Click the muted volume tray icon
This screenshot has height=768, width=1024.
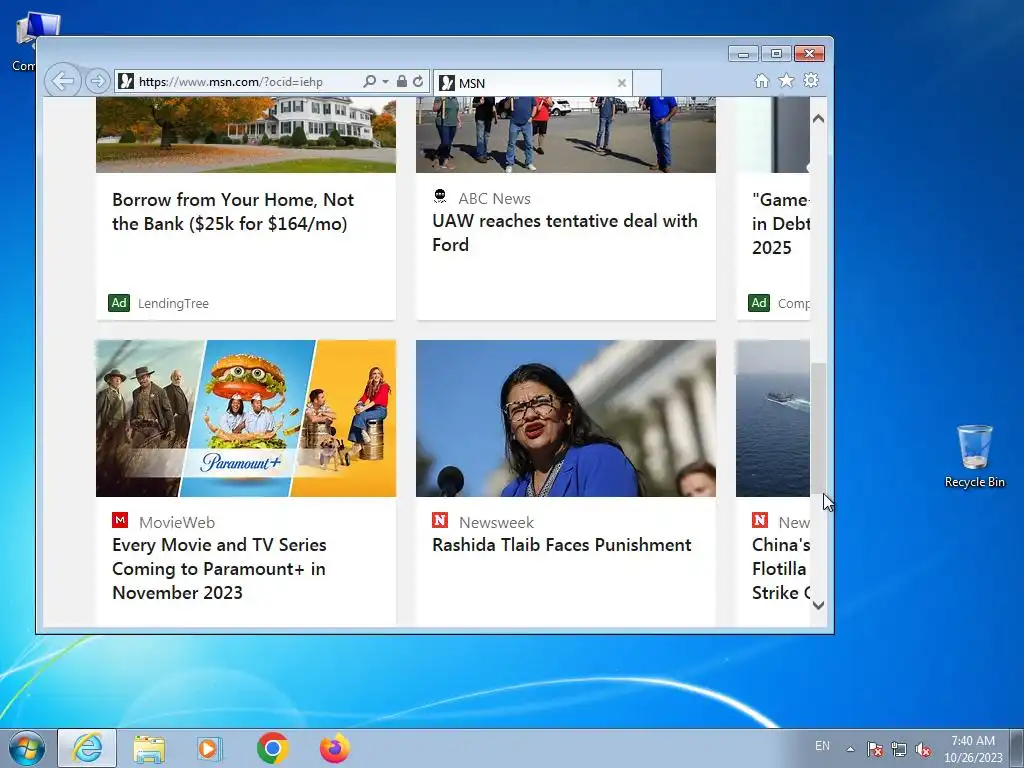[x=923, y=749]
